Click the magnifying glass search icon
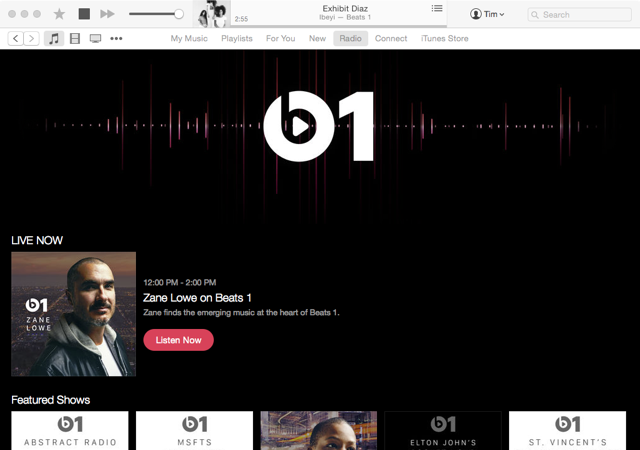This screenshot has width=640, height=450. [535, 15]
